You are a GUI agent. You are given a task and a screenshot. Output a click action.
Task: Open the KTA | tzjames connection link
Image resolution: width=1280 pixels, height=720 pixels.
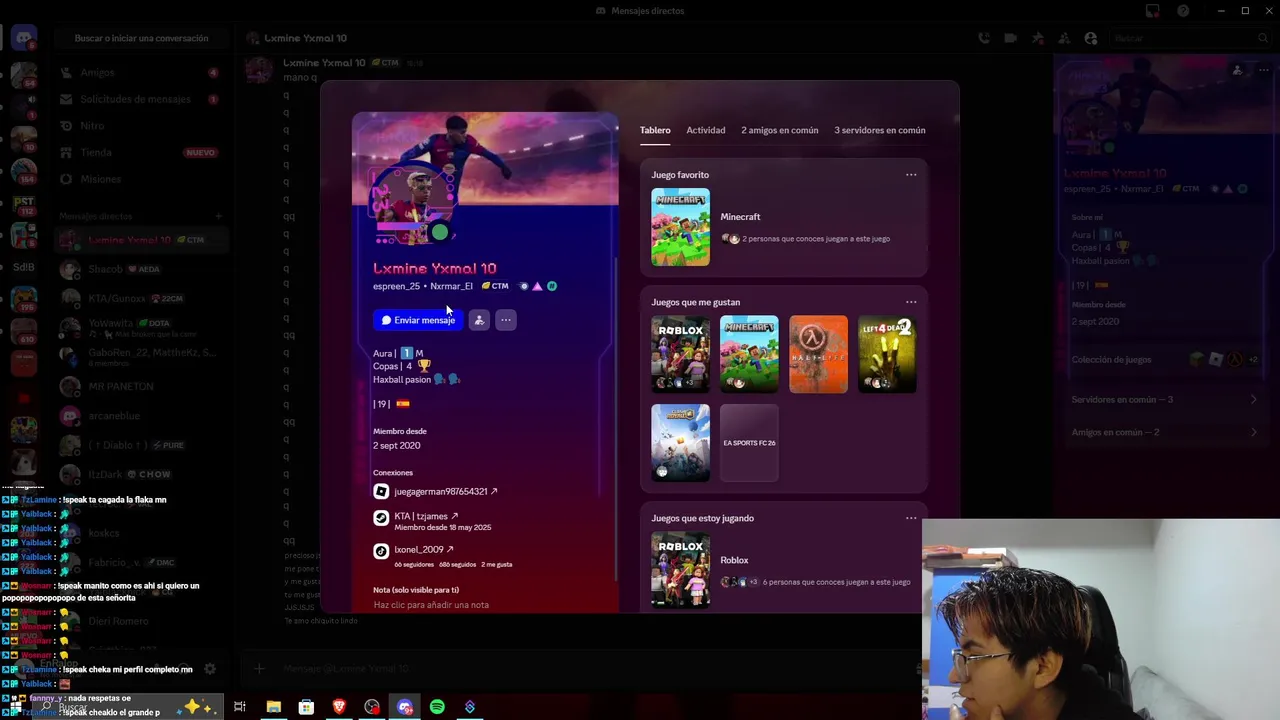[426, 516]
